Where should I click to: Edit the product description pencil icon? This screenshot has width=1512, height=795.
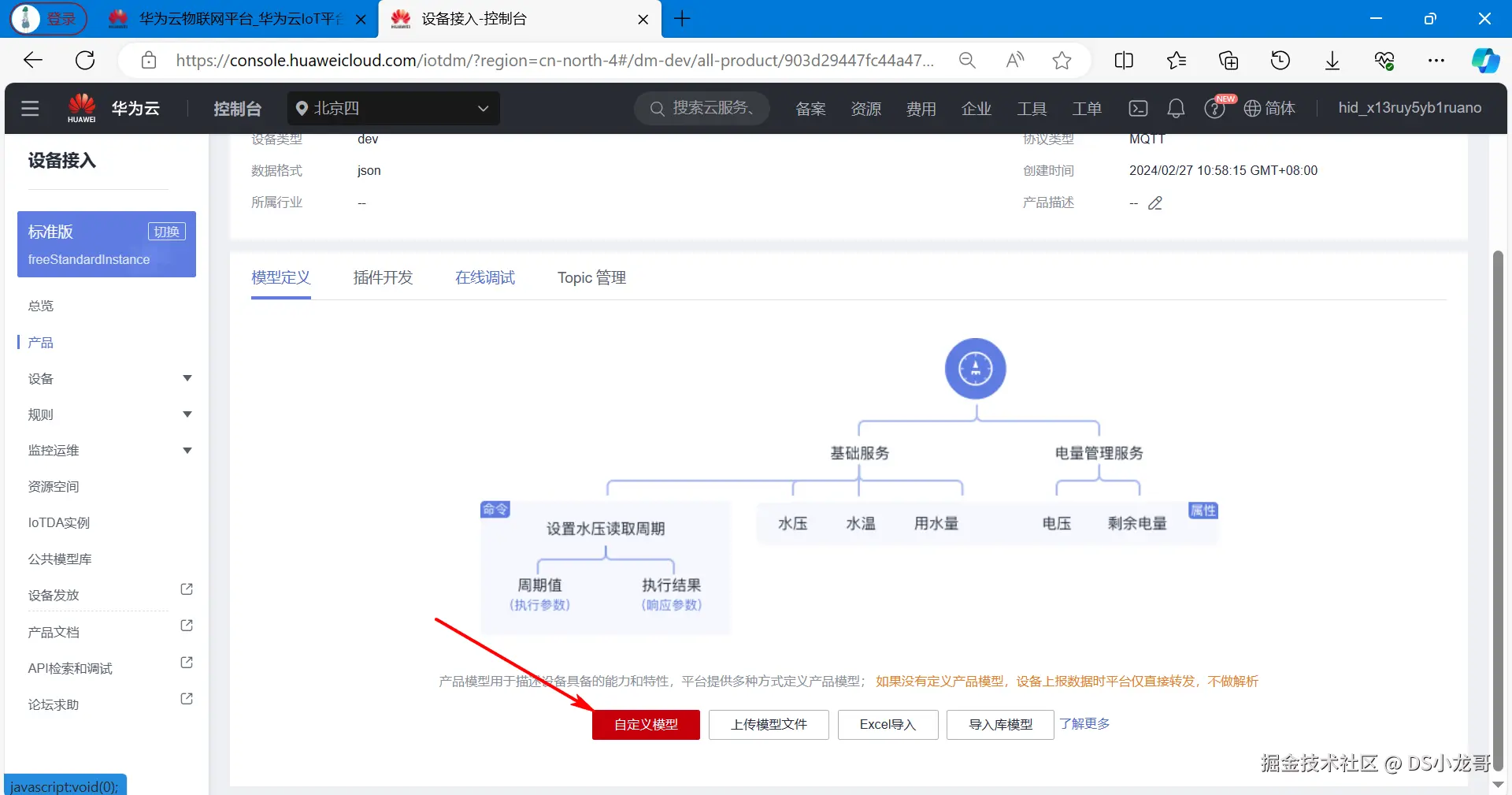[1155, 203]
